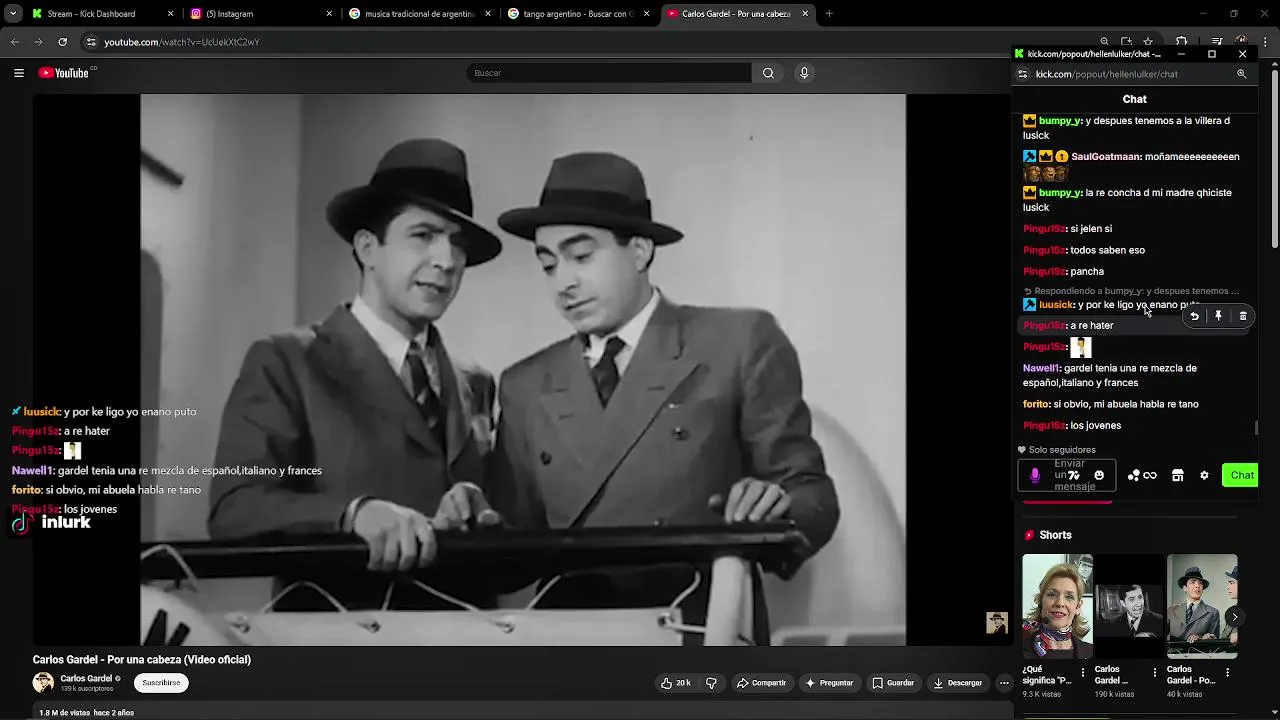Open channel points bubbles icon in chat
Viewport: 1280px width, 720px height.
tap(1133, 476)
